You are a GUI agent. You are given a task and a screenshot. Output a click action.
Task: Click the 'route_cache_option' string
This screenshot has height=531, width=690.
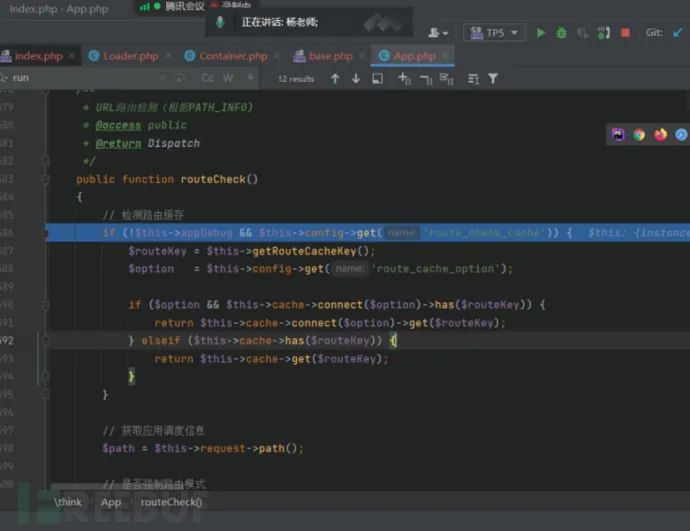coord(435,269)
